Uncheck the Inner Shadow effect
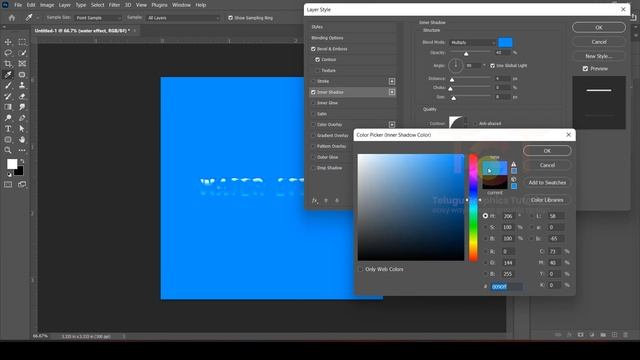 [313, 92]
